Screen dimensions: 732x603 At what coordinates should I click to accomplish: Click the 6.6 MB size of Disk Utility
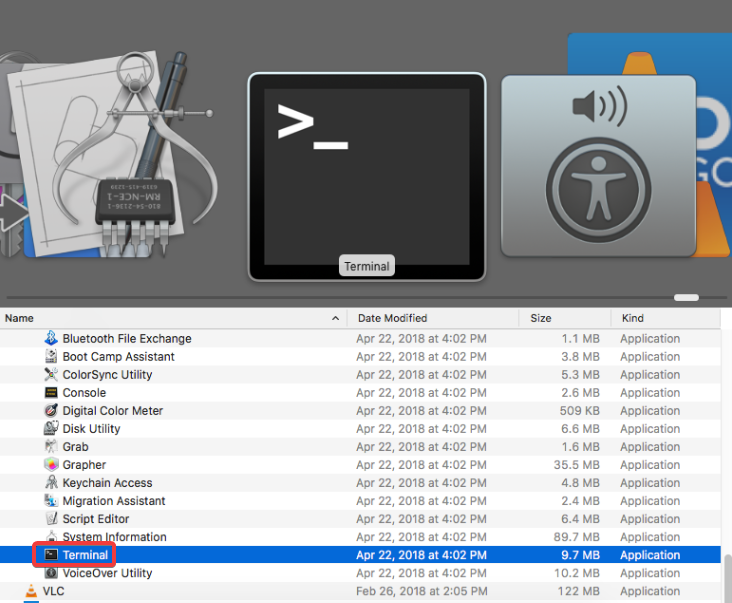580,428
